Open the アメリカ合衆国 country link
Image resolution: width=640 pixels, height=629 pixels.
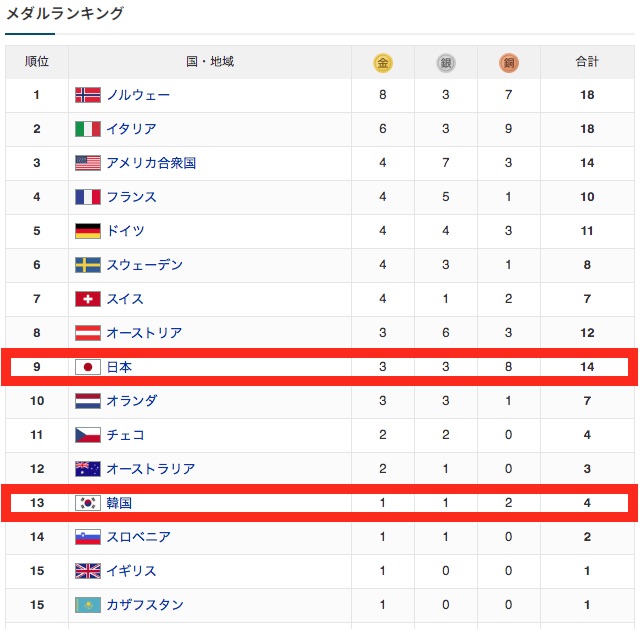(x=151, y=163)
